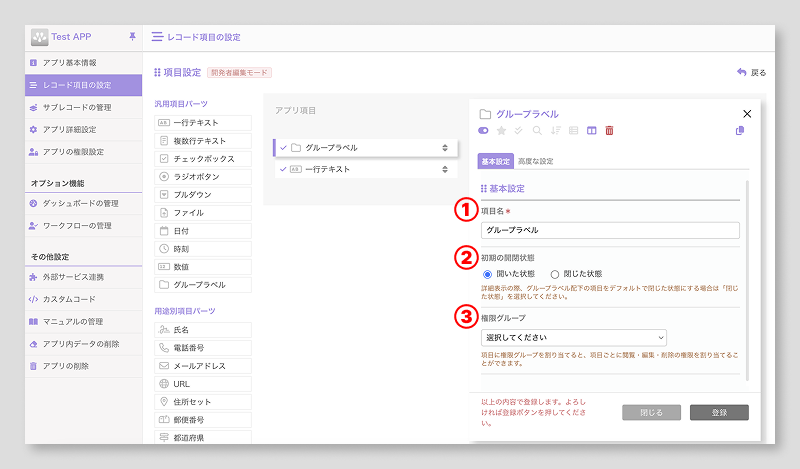Viewport: 800px width, 469px height.
Task: Open 外部サービス連携 in the sidebar
Action: (x=84, y=277)
